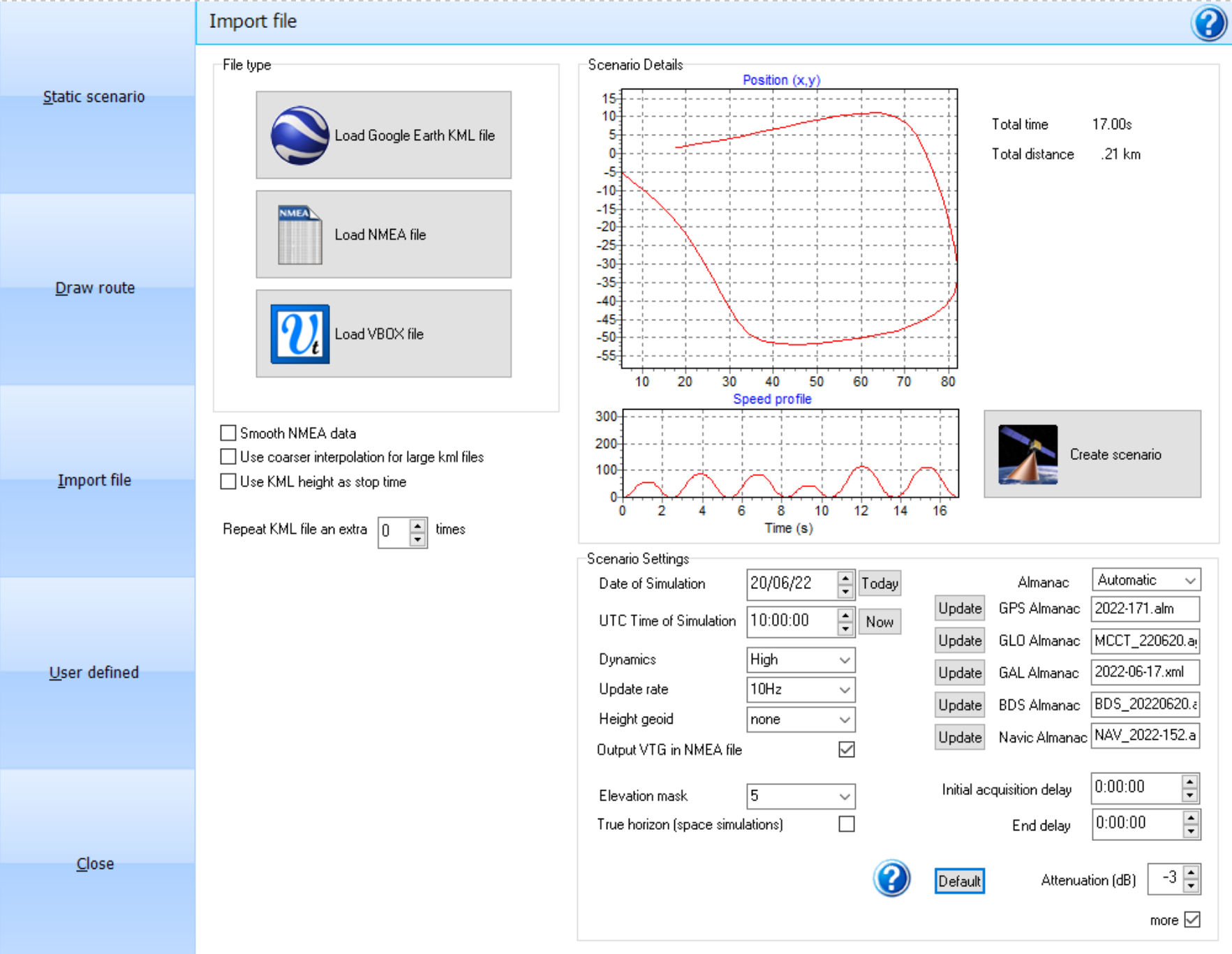This screenshot has height=954, width=1232.
Task: Decrease Attenuation dB value
Action: (1192, 886)
